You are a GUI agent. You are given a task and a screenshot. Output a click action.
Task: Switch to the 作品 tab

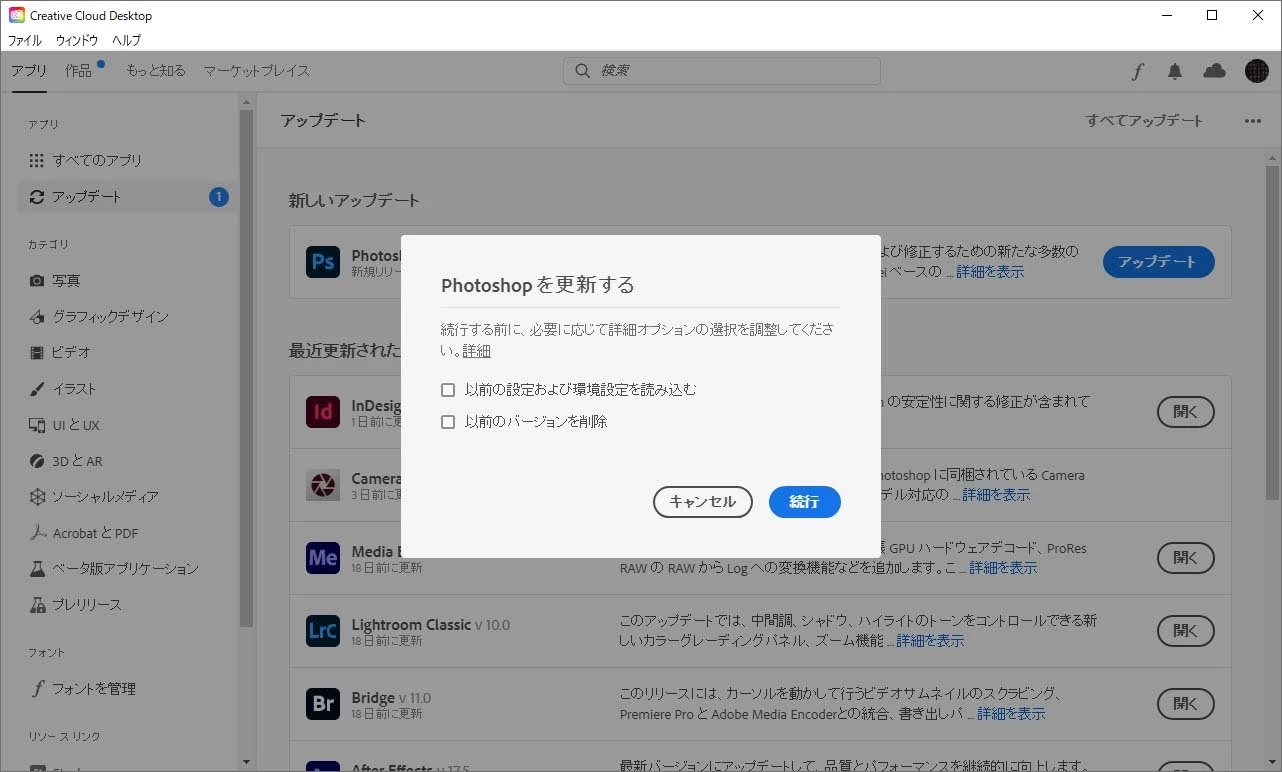click(x=79, y=71)
